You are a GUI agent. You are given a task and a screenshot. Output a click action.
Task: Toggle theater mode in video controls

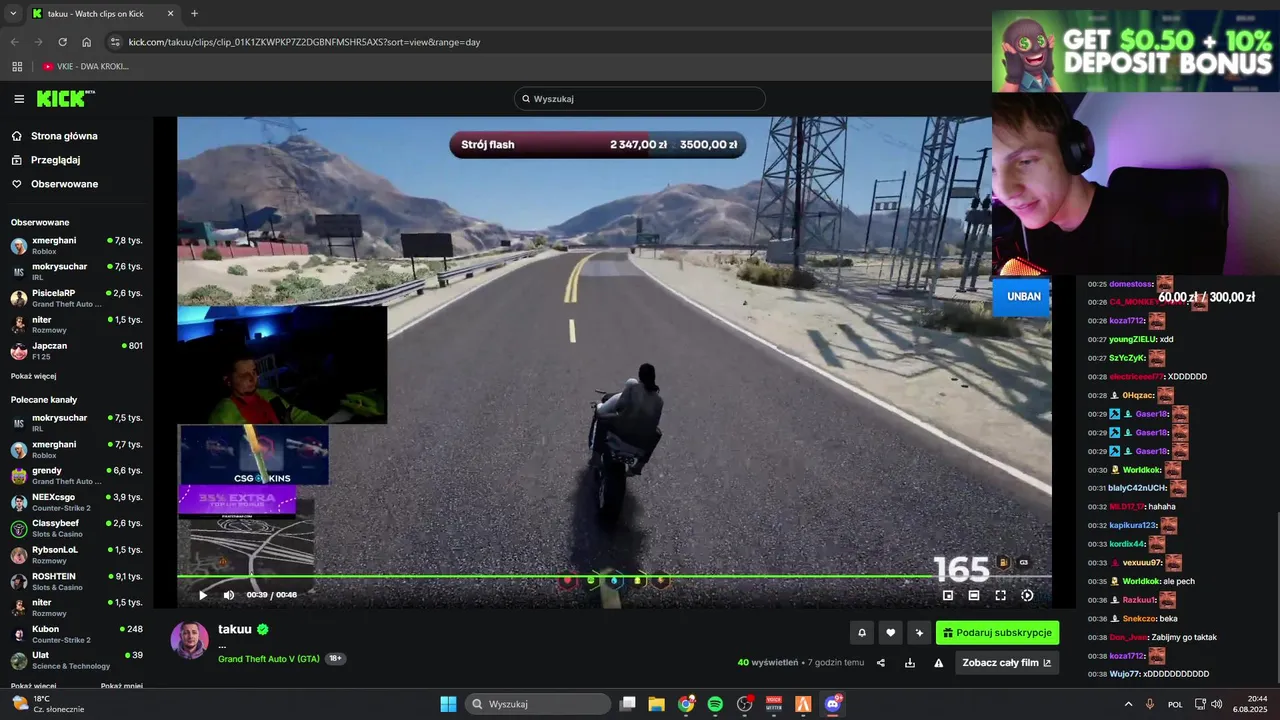point(974,595)
